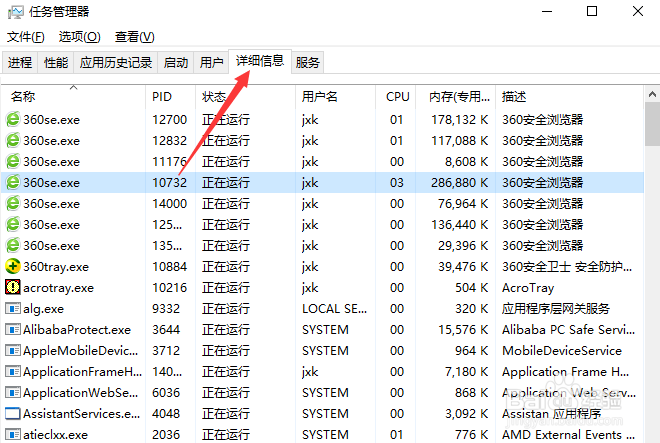Select memory value 286,880 K
This screenshot has height=443, width=660.
(460, 183)
